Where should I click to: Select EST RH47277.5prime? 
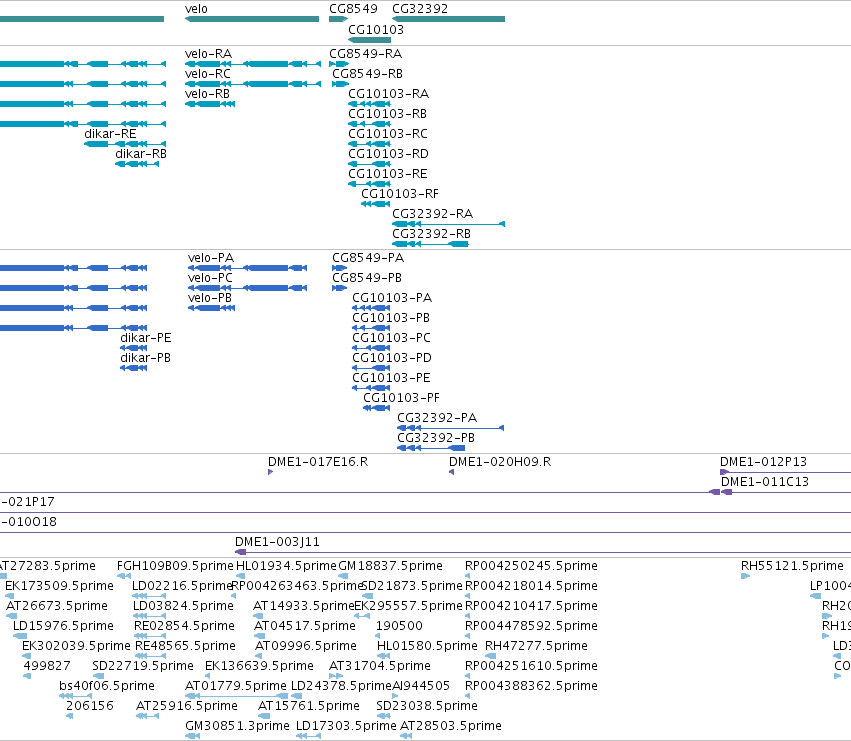point(536,646)
